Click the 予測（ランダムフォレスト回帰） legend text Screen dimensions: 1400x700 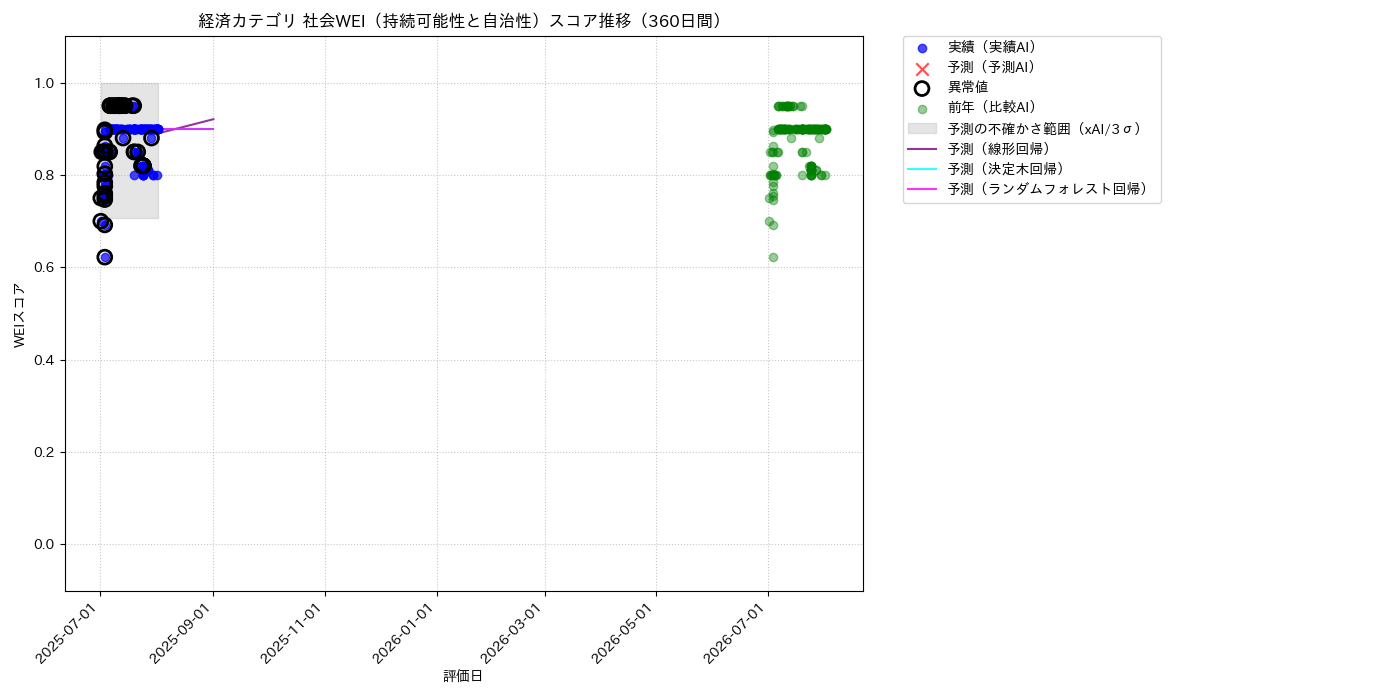click(x=1048, y=189)
